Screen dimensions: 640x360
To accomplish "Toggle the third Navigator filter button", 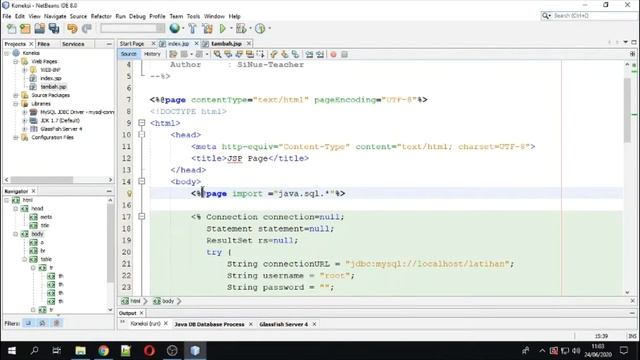I will coord(57,323).
